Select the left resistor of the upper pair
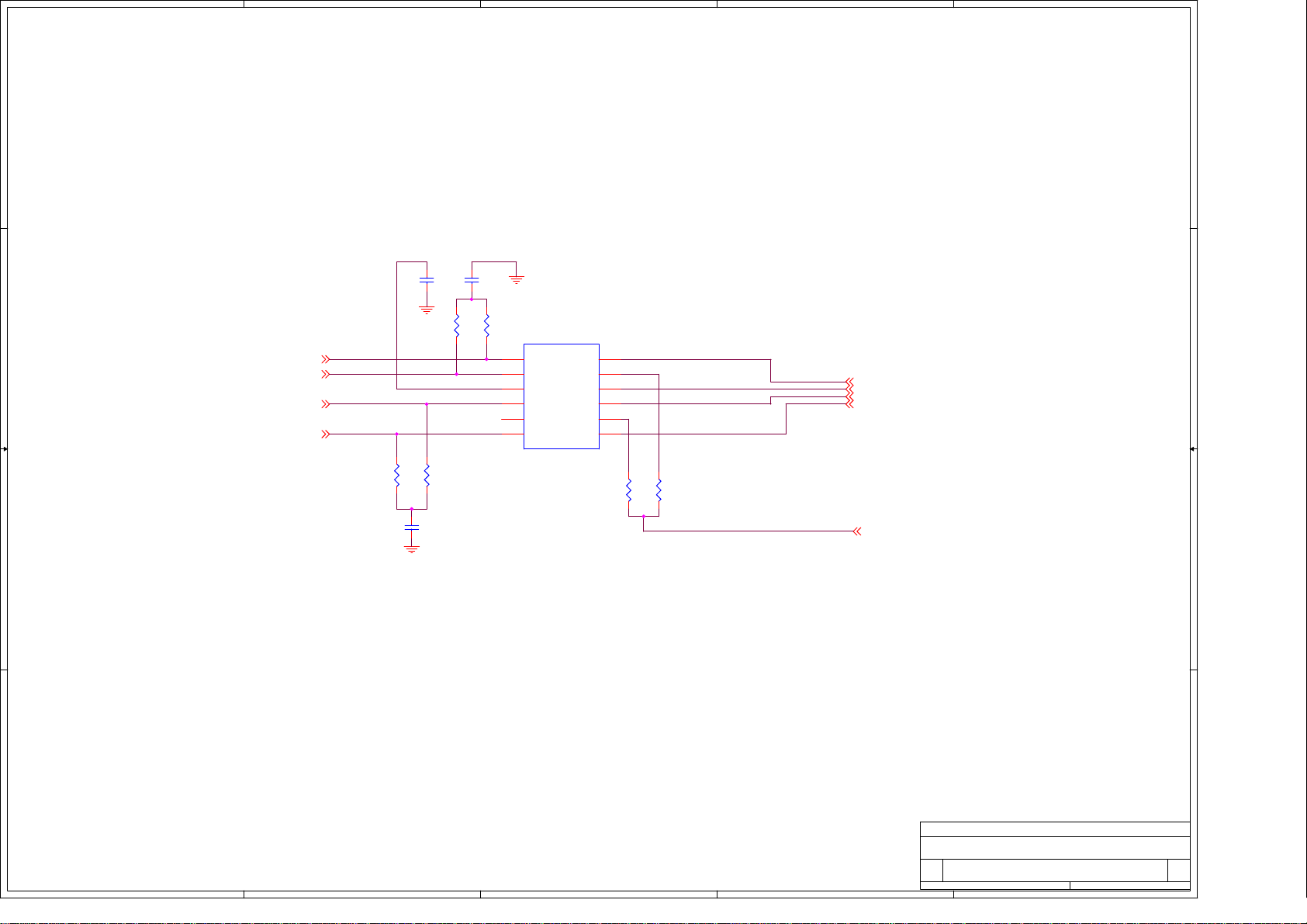Image resolution: width=1307 pixels, height=924 pixels. coord(456,326)
